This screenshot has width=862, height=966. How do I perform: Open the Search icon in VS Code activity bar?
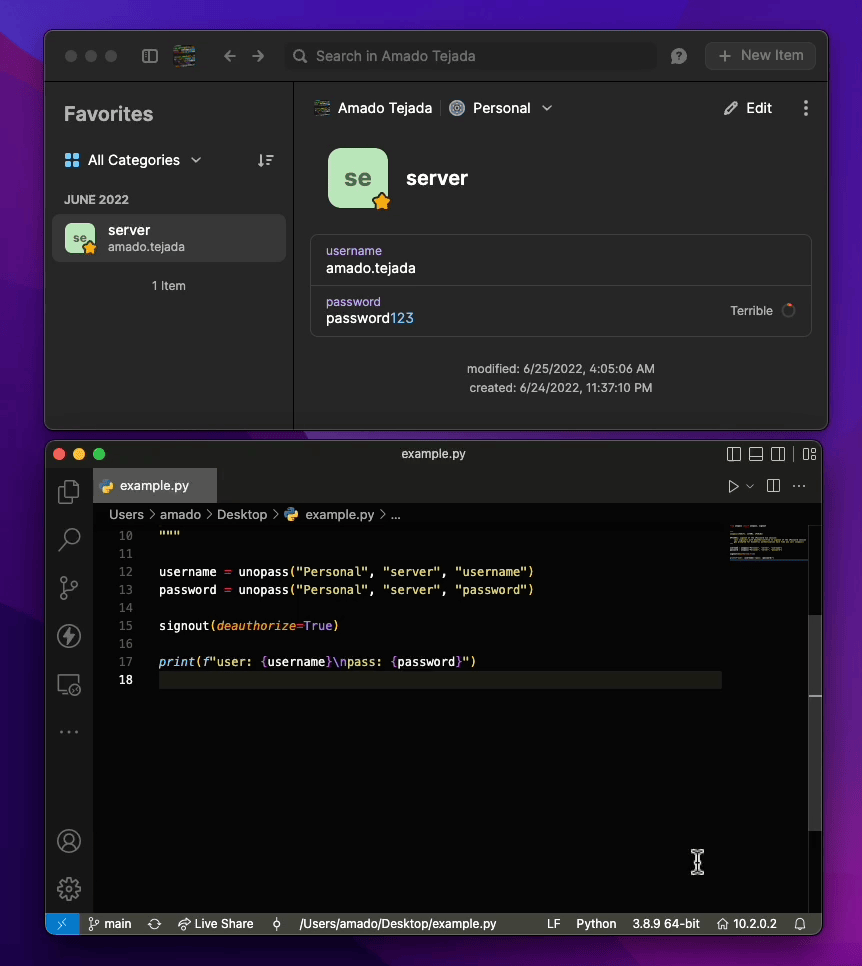pos(69,540)
